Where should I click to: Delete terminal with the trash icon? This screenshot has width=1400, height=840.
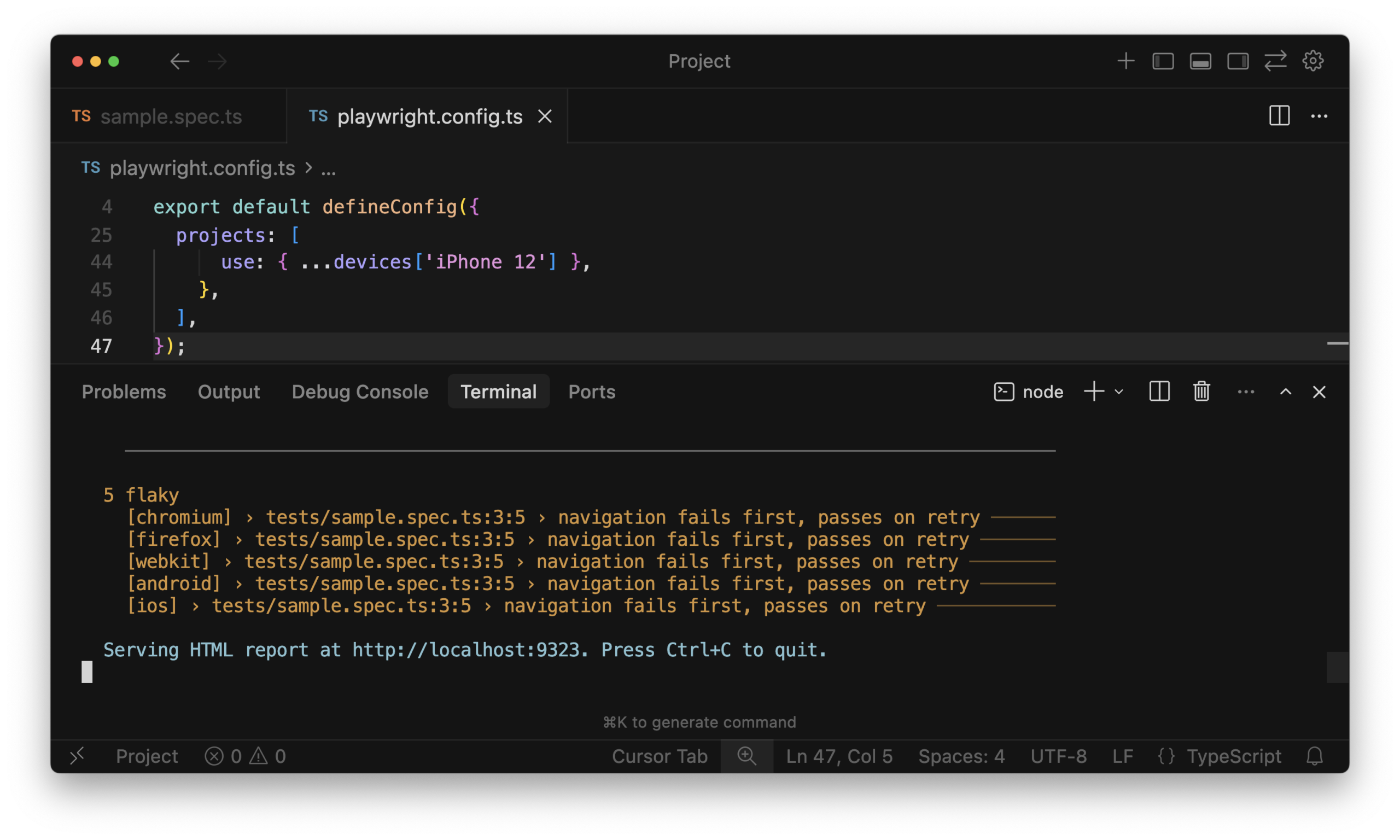[x=1201, y=392]
